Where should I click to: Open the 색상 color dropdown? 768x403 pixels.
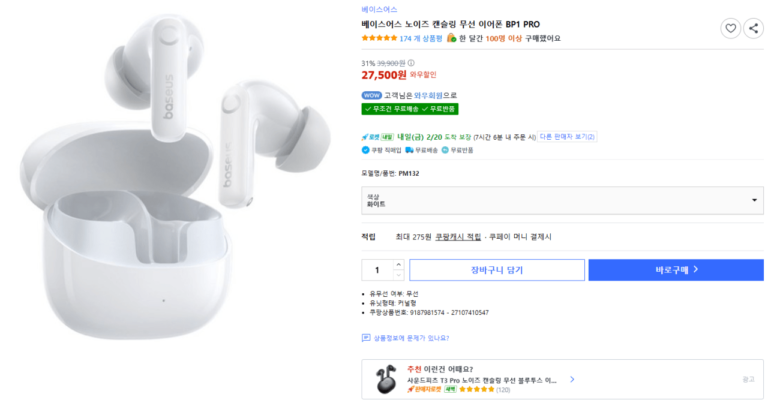pyautogui.click(x=561, y=200)
